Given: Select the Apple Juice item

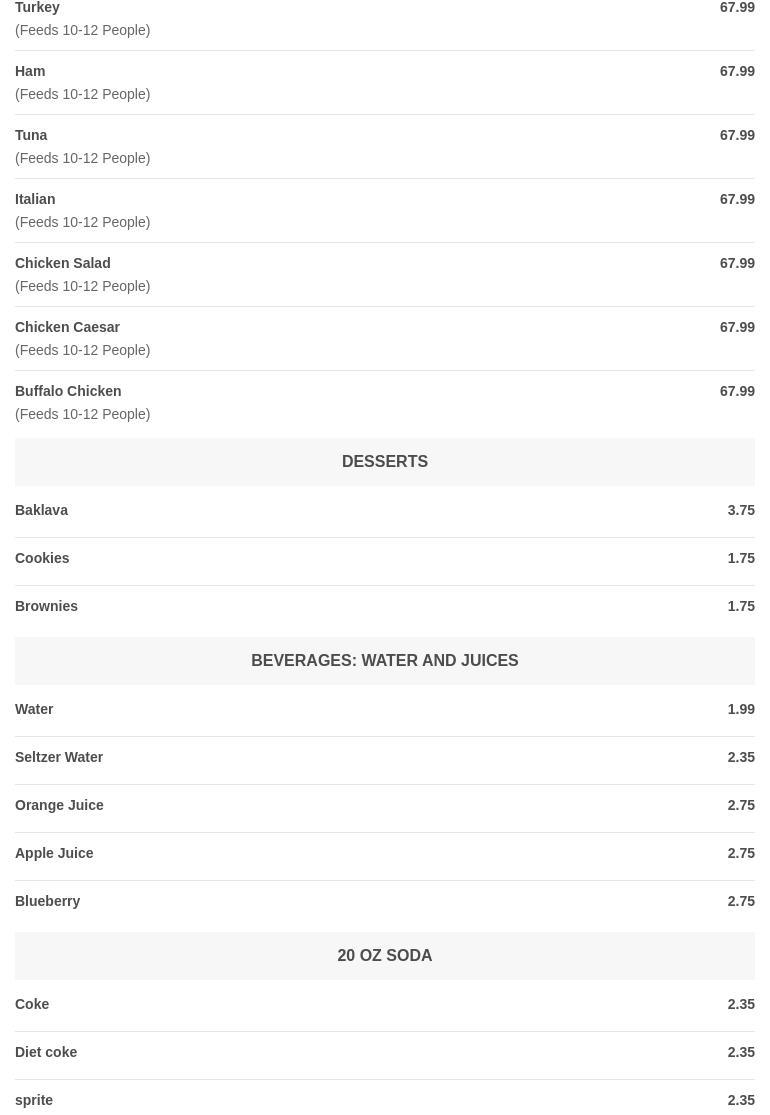Looking at the screenshot, I should click(54, 853).
